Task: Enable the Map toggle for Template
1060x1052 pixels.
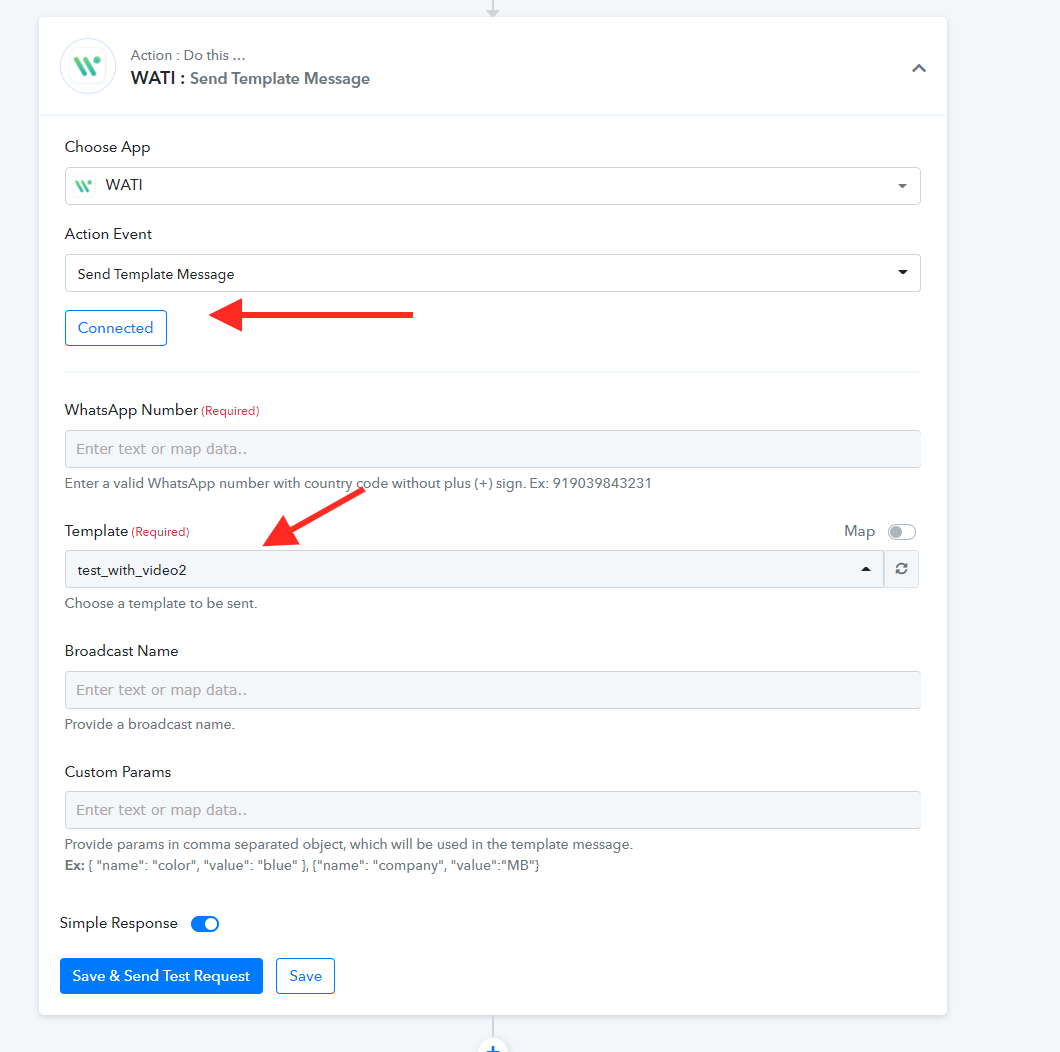Action: coord(901,532)
